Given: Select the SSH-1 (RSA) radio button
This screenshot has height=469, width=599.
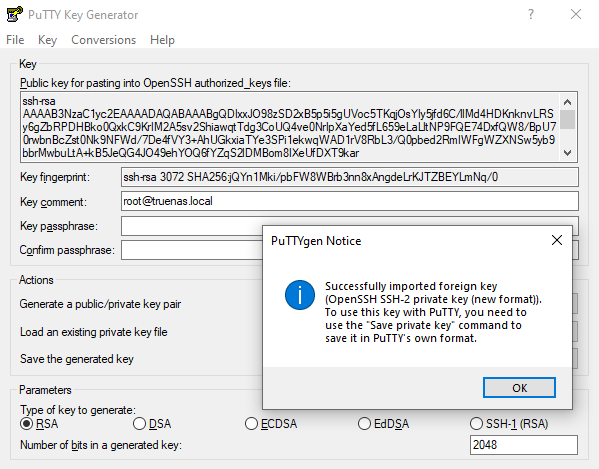Looking at the screenshot, I should (x=476, y=424).
